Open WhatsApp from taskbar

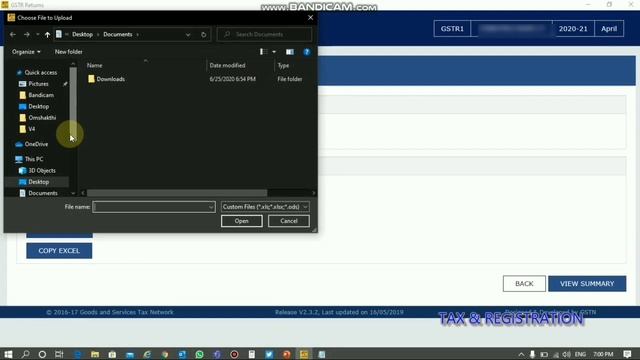pos(199,354)
